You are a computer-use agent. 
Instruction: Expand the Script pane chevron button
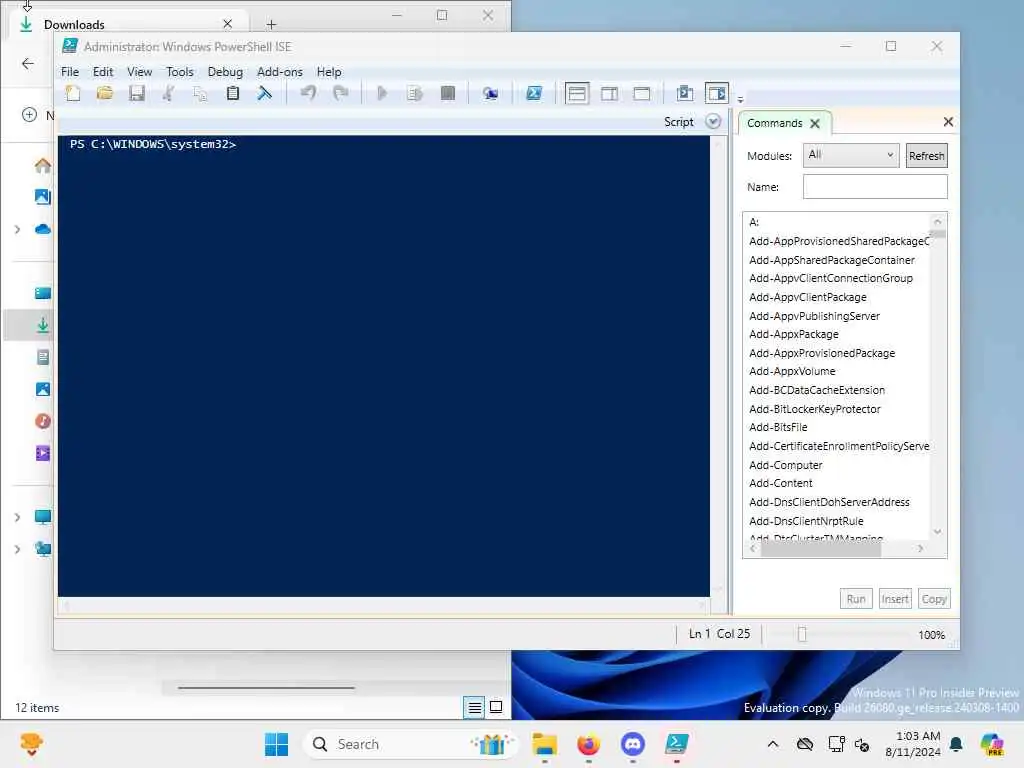tap(713, 122)
